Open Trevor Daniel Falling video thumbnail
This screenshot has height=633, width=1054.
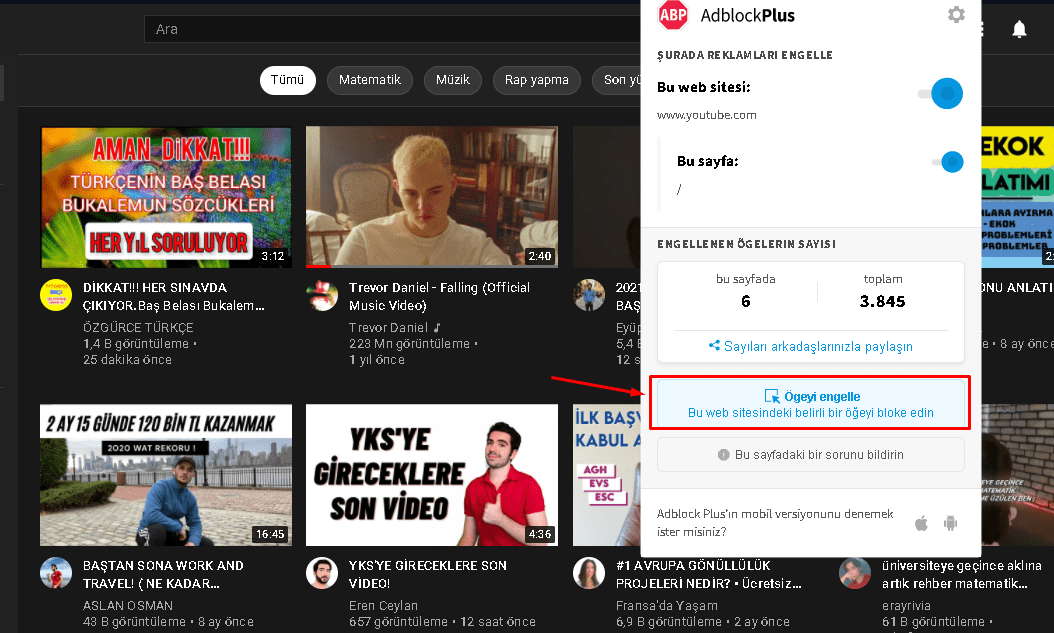(432, 197)
